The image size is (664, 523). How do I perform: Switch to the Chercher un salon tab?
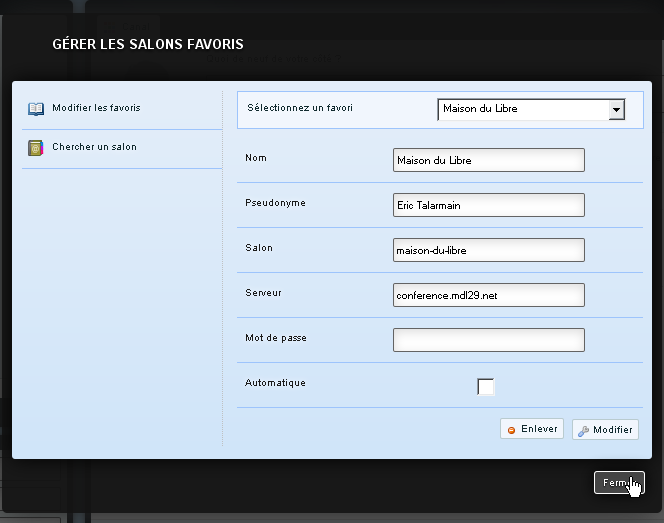(x=94, y=148)
